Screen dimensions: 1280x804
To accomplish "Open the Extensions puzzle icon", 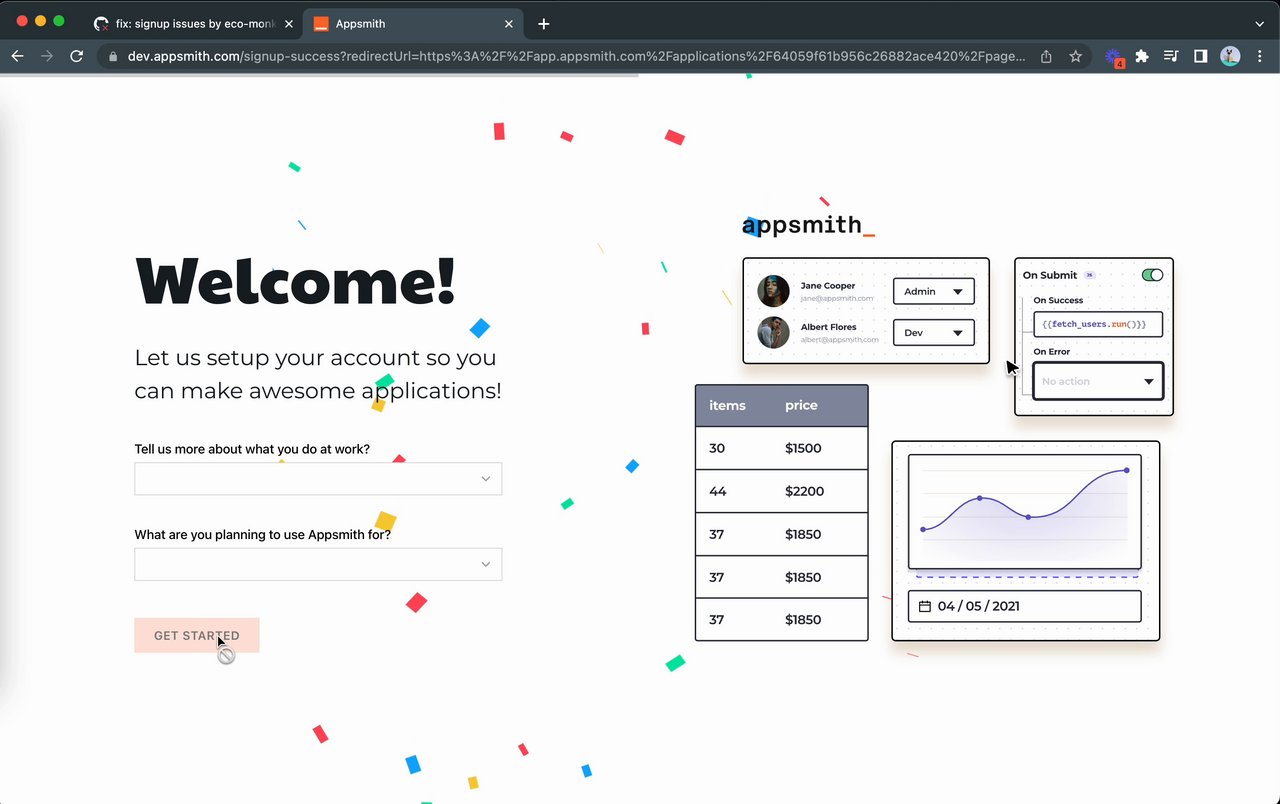I will coord(1142,57).
